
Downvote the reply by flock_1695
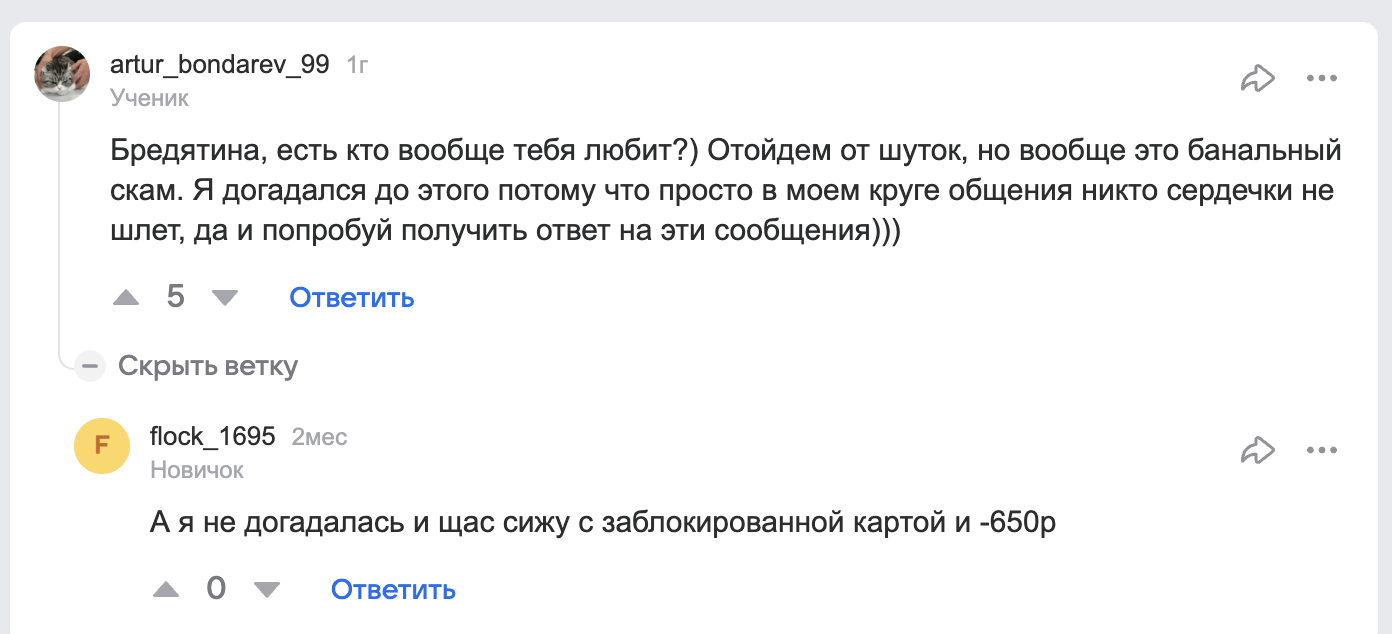point(267,590)
